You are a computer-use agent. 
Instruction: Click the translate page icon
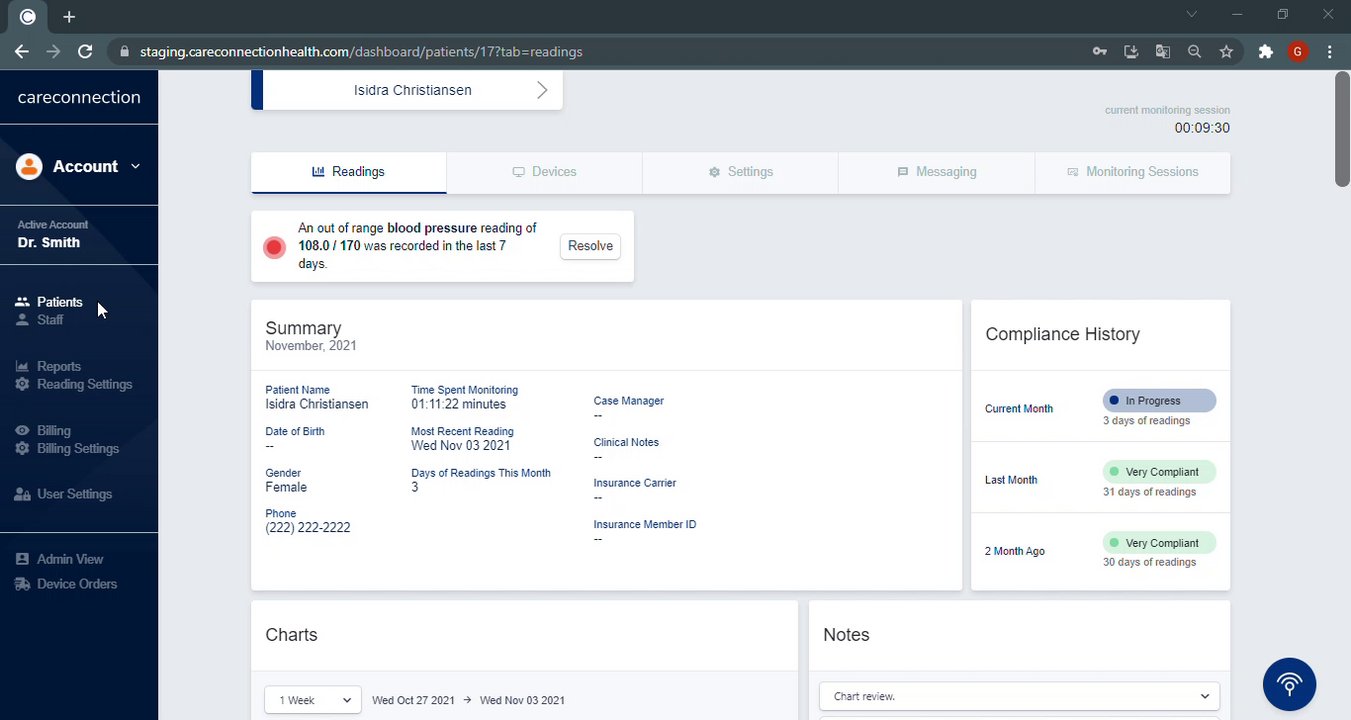pyautogui.click(x=1163, y=51)
